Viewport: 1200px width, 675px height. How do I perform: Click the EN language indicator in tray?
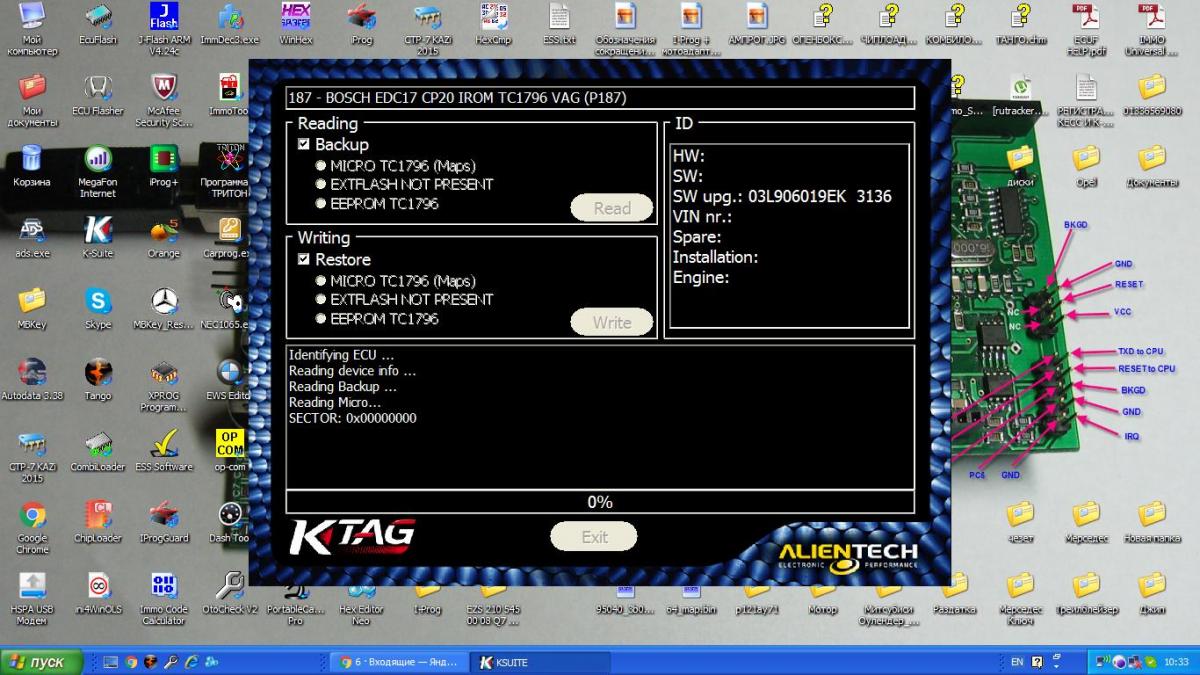(1017, 662)
